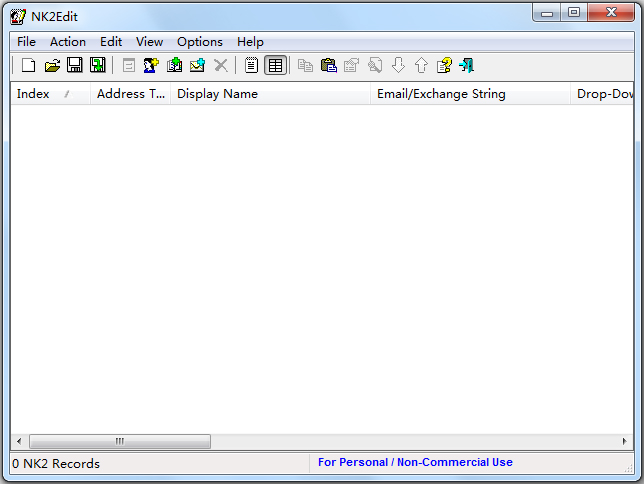Image resolution: width=644 pixels, height=484 pixels.
Task: Close the NK2Edit window
Action: point(611,12)
